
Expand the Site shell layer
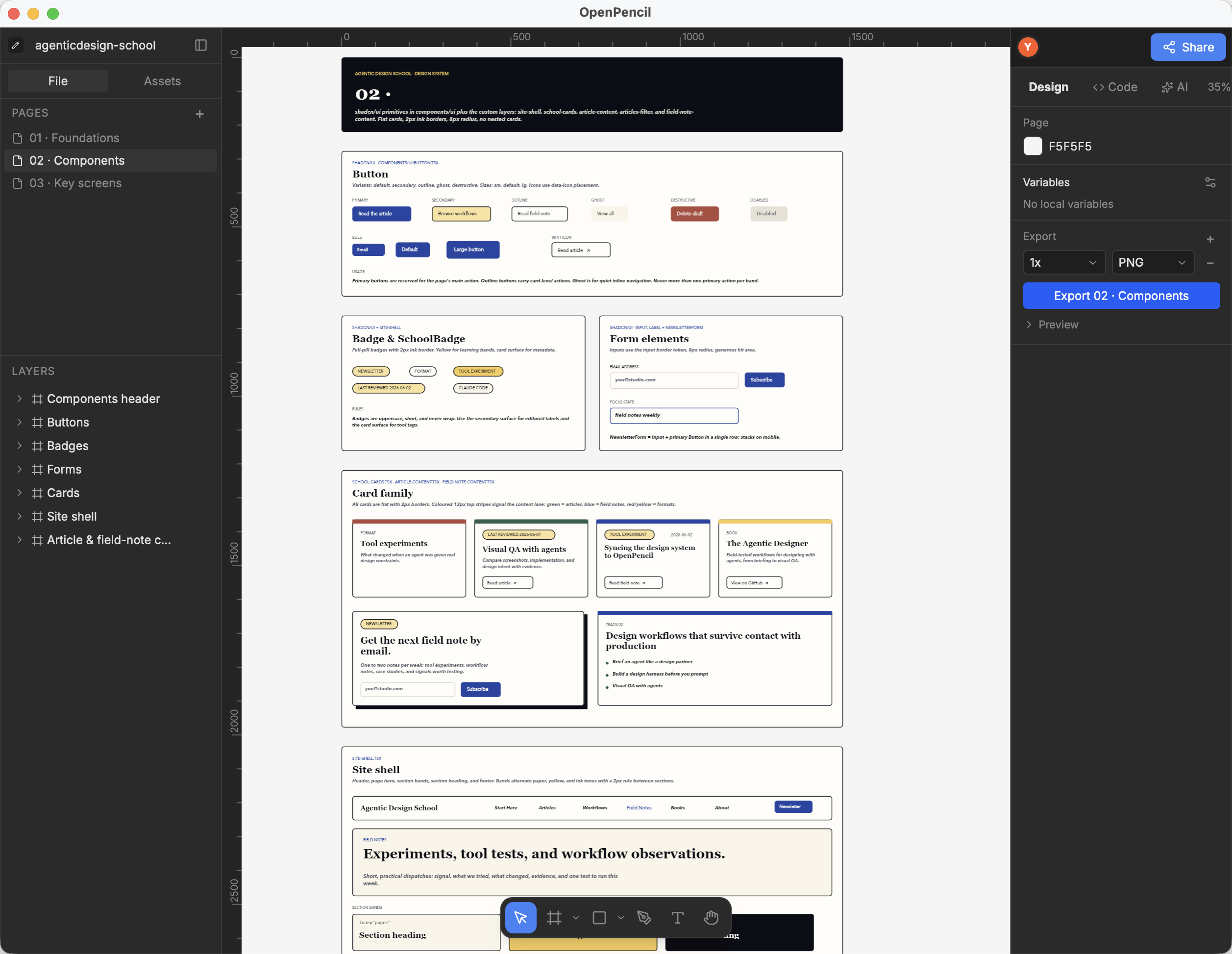20,517
